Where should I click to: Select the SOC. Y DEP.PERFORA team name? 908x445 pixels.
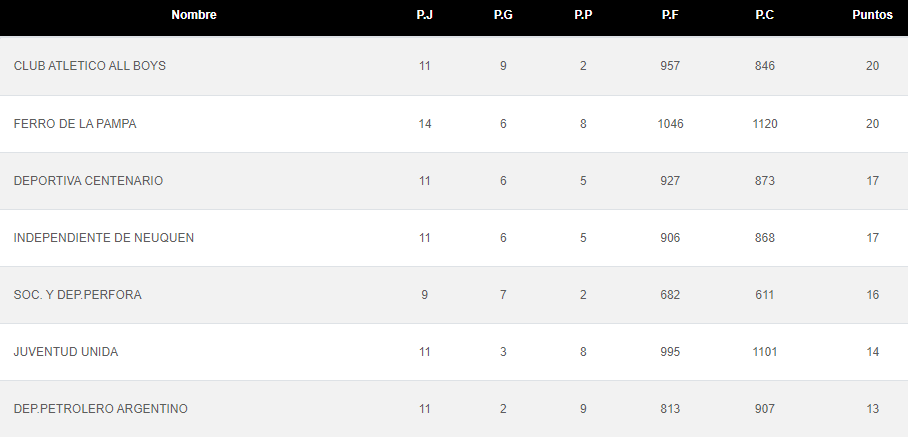[78, 295]
